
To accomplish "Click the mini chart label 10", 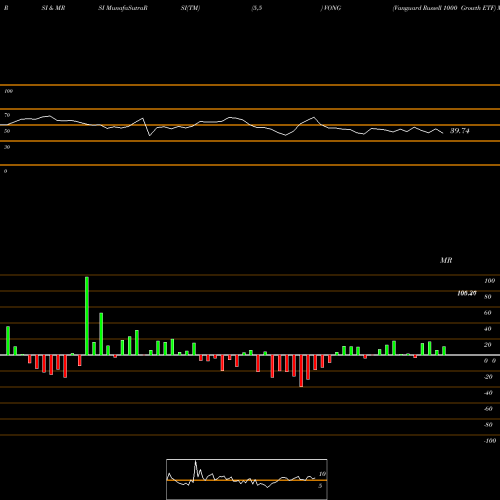I will coord(322,474).
